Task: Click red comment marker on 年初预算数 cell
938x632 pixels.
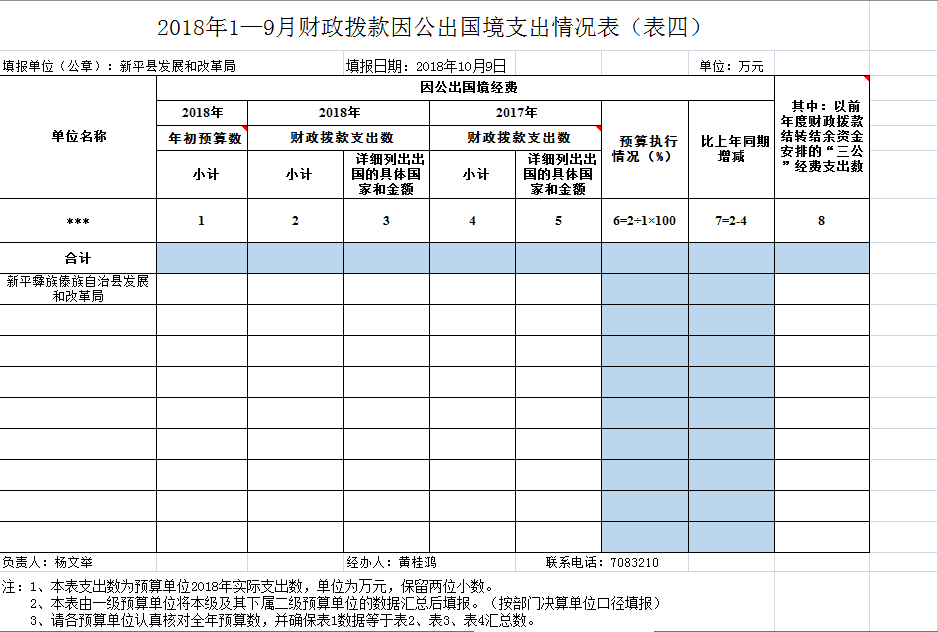Action: 244,129
